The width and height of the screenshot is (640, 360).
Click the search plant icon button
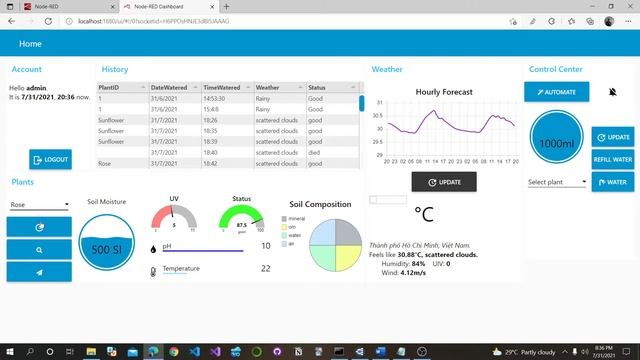click(x=39, y=249)
